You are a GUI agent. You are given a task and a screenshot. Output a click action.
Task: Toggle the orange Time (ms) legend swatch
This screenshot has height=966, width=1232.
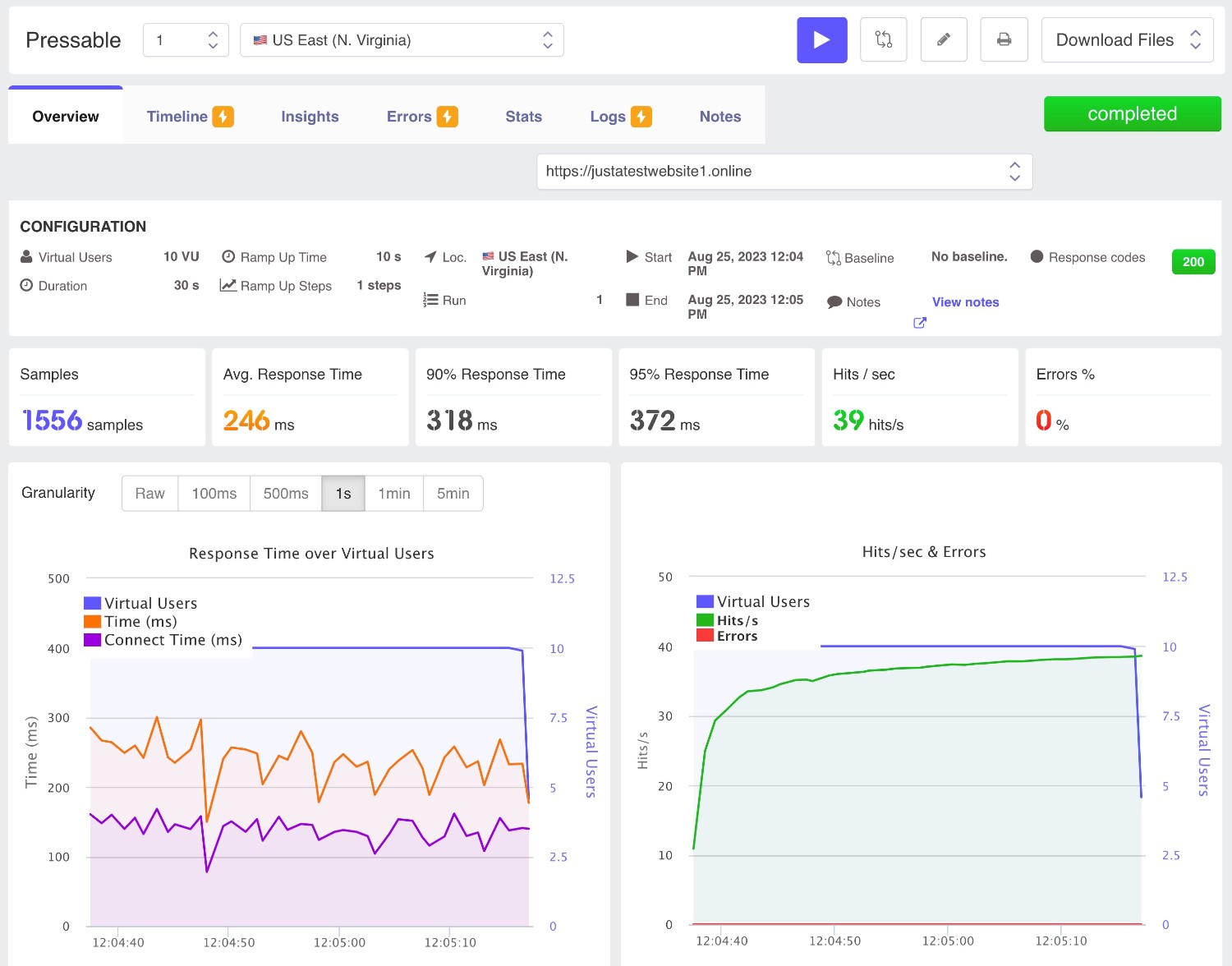[92, 622]
